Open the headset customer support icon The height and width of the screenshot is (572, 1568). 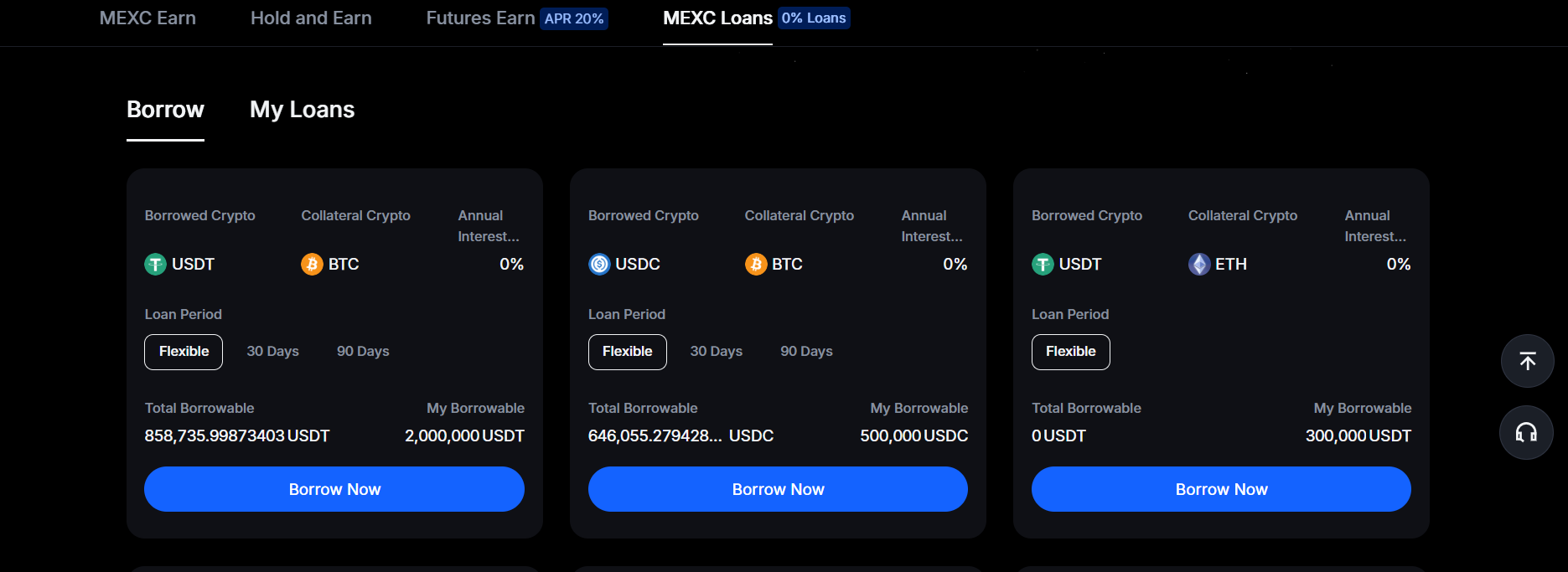(x=1526, y=432)
